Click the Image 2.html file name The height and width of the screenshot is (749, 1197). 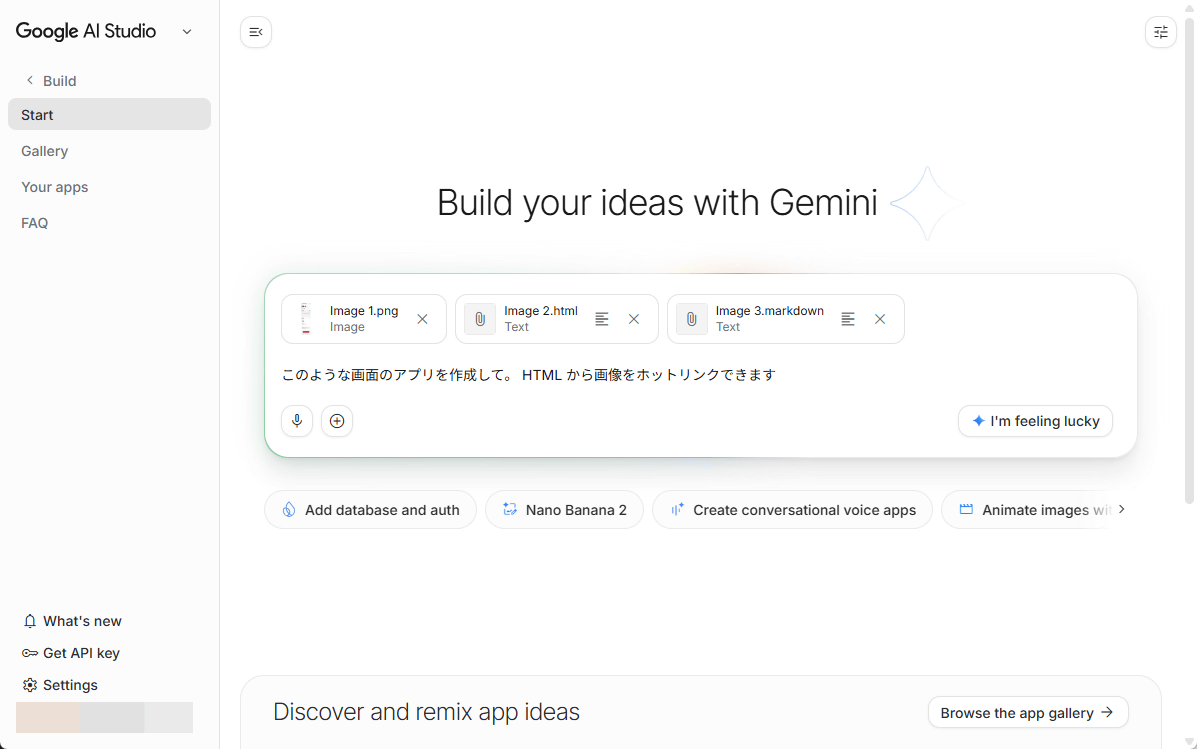coord(540,311)
